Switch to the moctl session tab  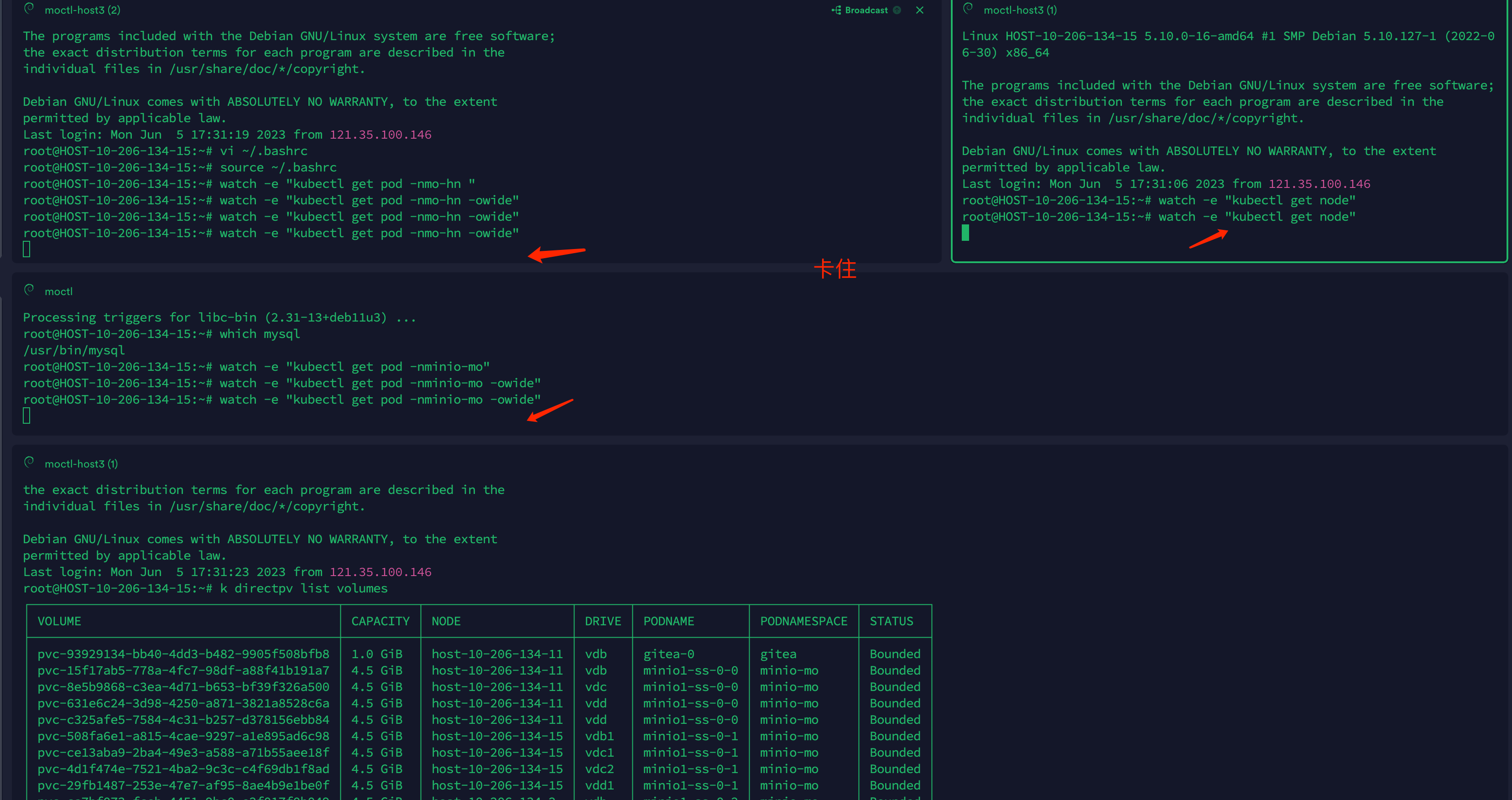[59, 291]
